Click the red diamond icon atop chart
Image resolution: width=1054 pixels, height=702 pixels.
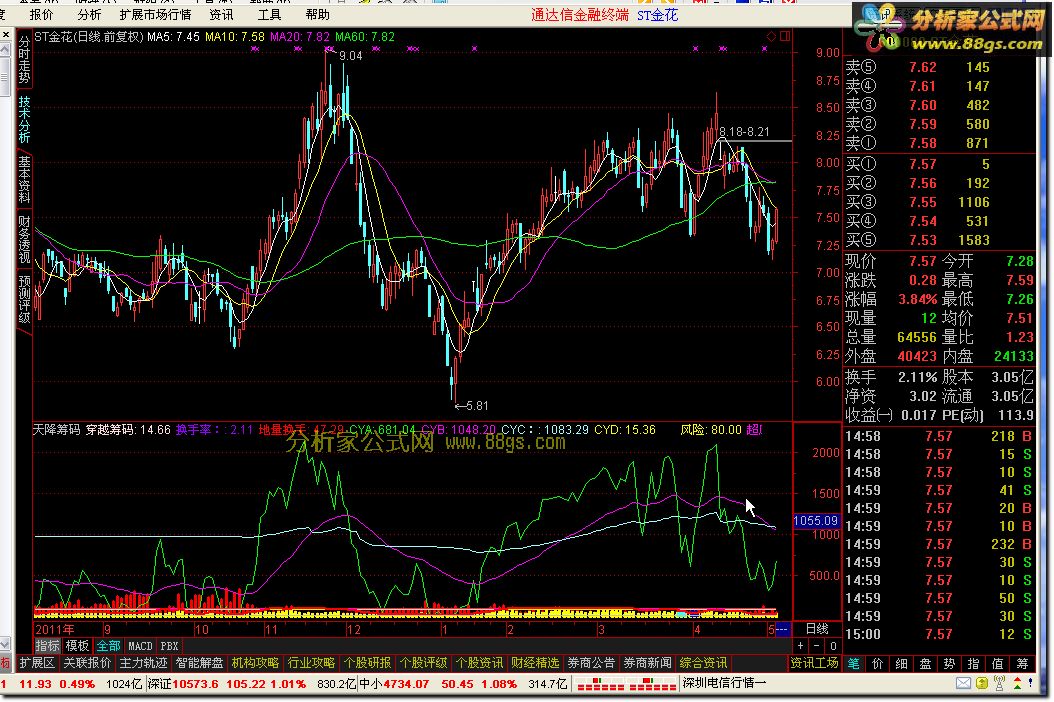tap(771, 36)
